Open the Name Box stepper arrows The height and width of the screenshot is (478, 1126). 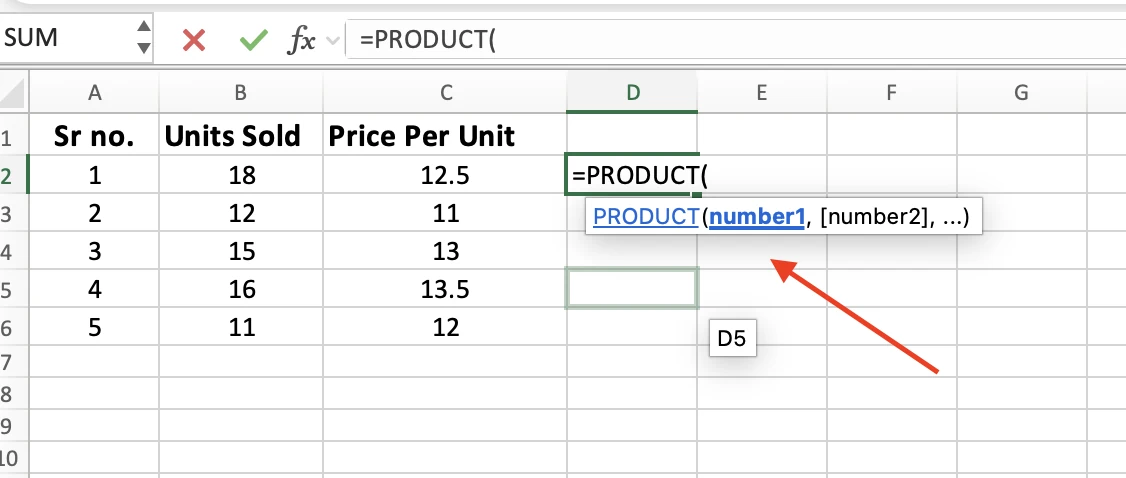click(x=144, y=37)
